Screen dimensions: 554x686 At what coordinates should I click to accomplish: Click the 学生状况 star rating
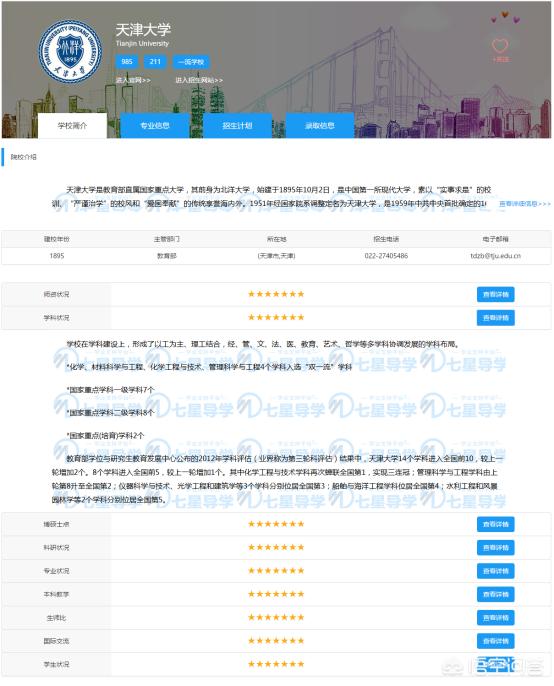[276, 664]
